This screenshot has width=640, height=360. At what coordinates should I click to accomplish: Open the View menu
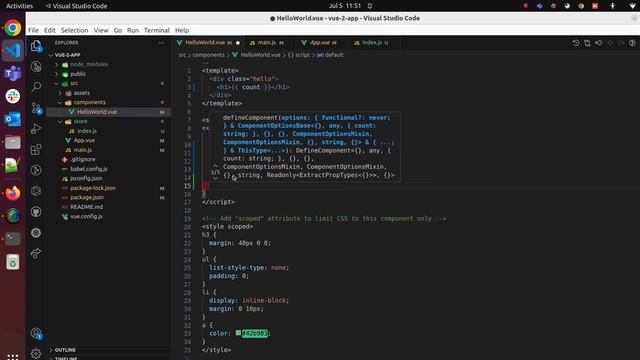pyautogui.click(x=101, y=30)
